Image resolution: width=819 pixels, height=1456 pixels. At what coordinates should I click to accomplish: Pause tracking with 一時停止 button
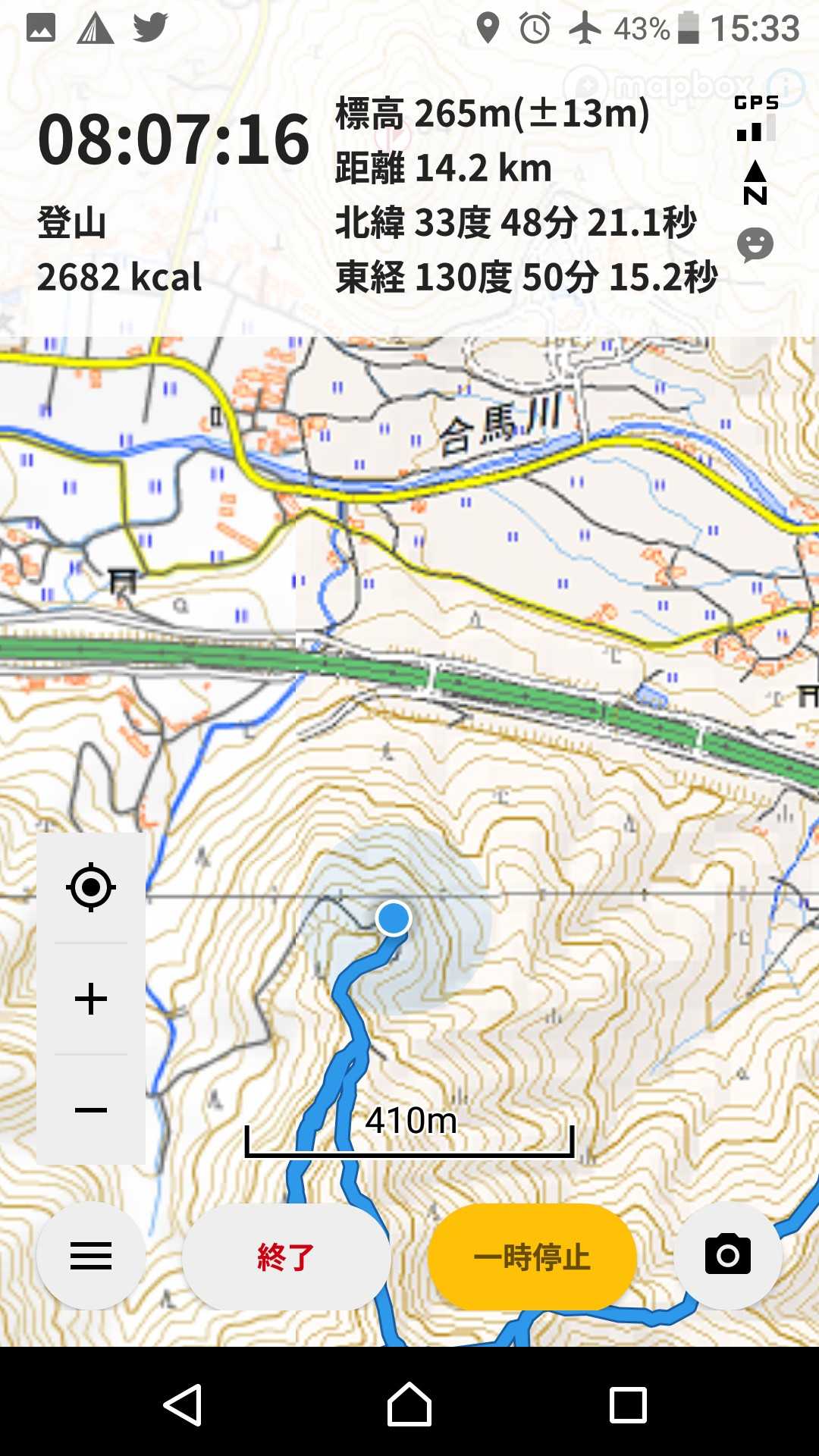(x=532, y=1257)
